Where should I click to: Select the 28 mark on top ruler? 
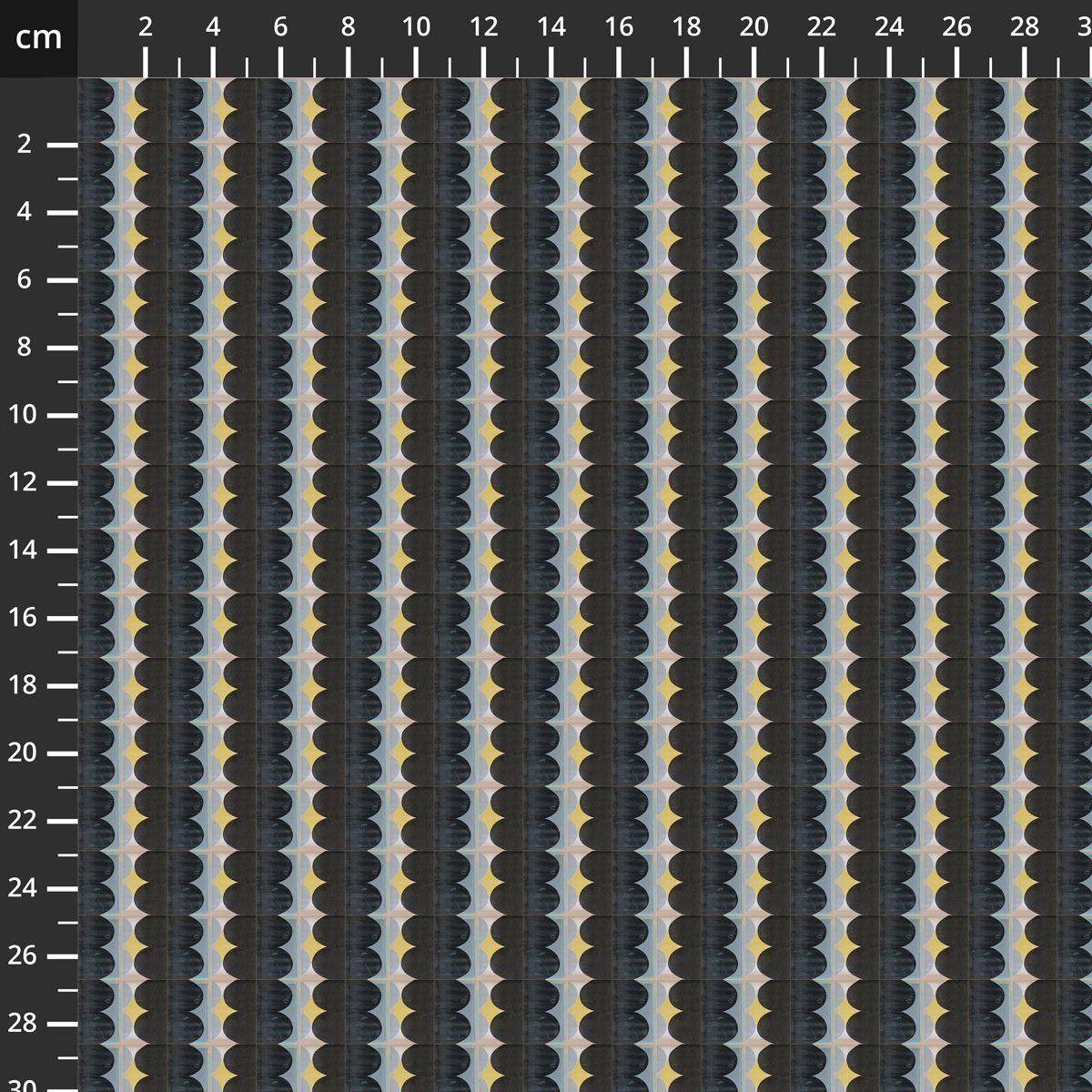pyautogui.click(x=1025, y=27)
